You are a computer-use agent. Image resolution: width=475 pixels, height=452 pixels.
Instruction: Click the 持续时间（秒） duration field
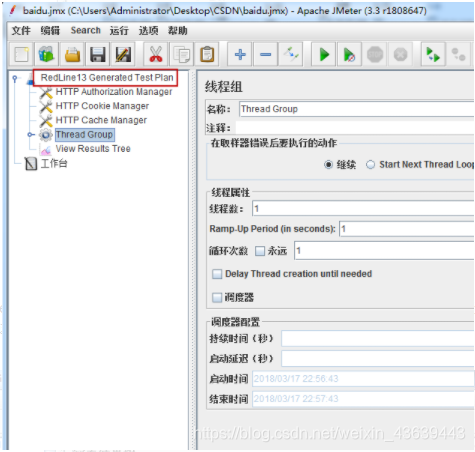coord(377,339)
